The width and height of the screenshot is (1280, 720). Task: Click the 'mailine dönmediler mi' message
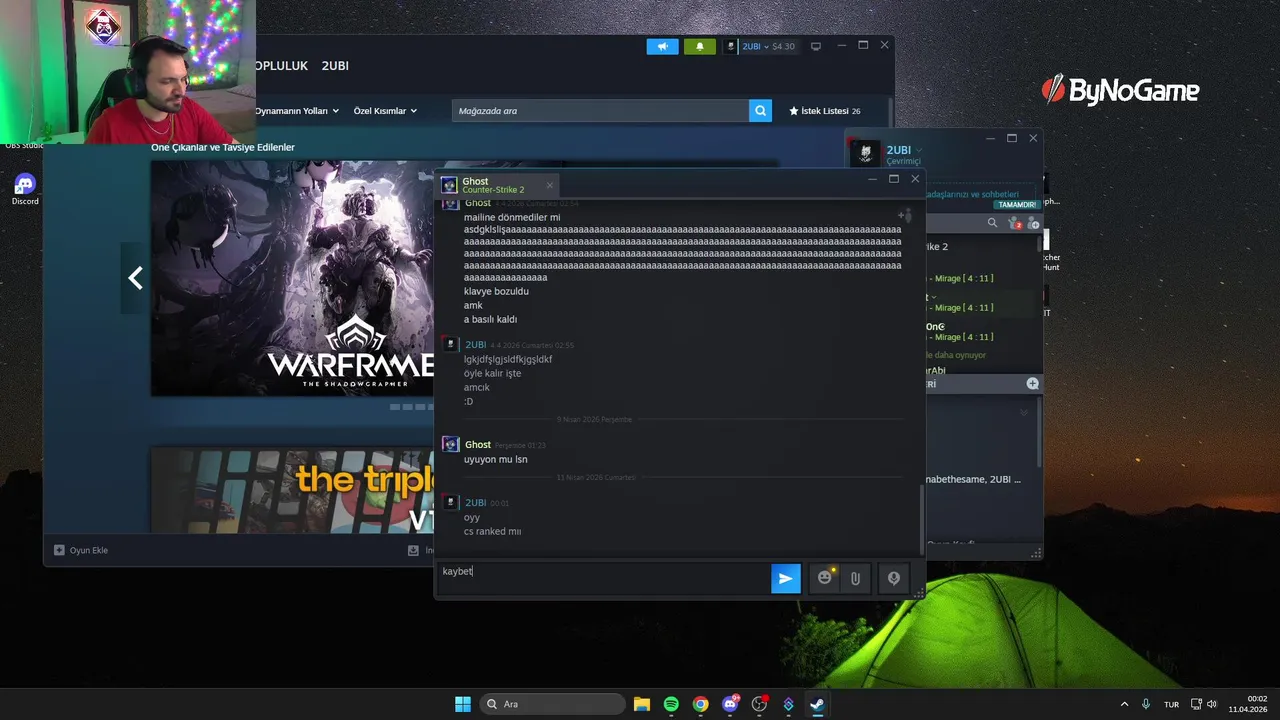point(512,217)
